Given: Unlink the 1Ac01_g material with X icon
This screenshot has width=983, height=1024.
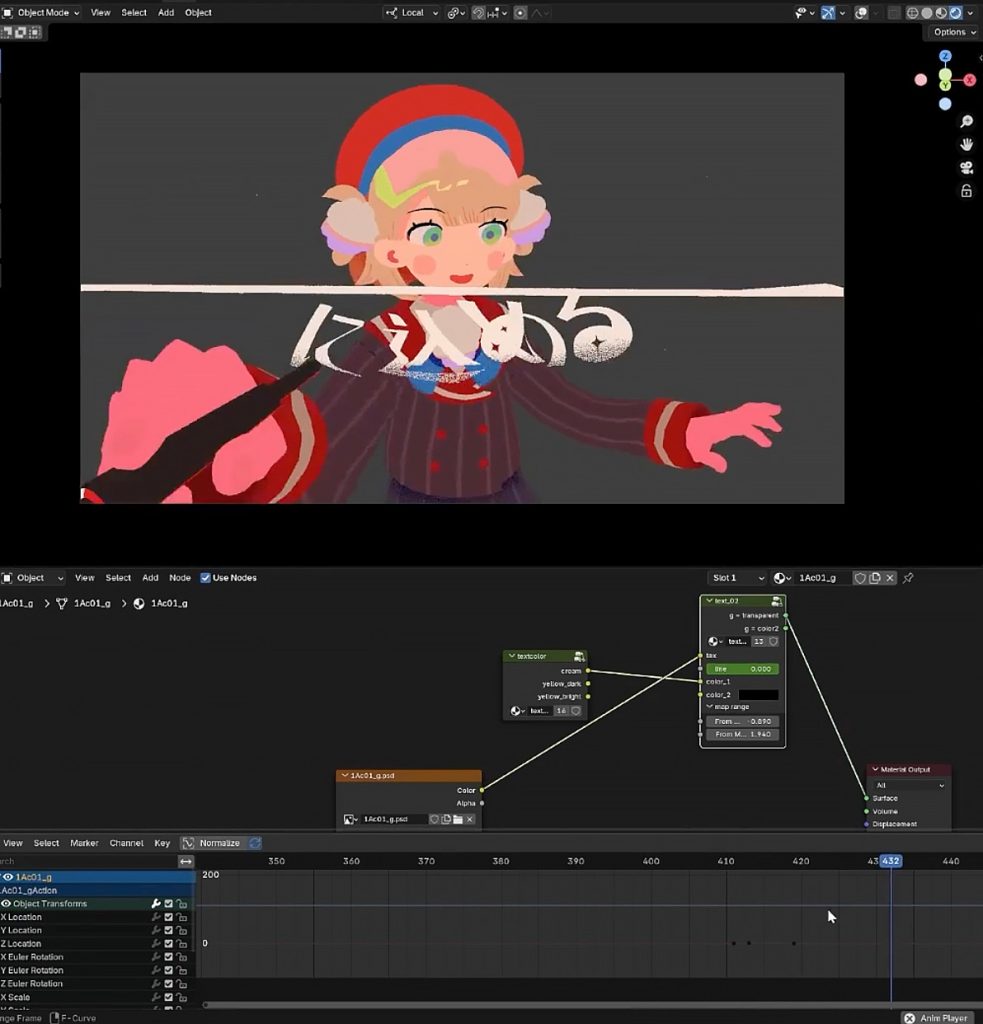Looking at the screenshot, I should coord(890,578).
